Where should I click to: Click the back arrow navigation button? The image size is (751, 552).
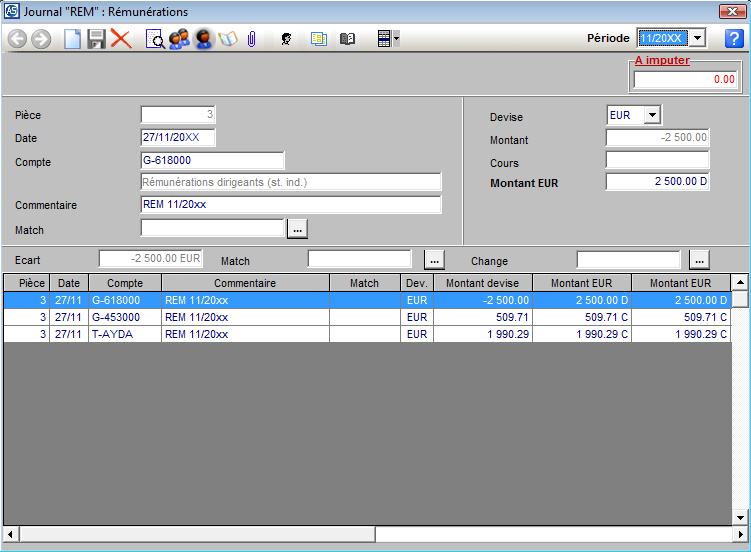[x=17, y=39]
